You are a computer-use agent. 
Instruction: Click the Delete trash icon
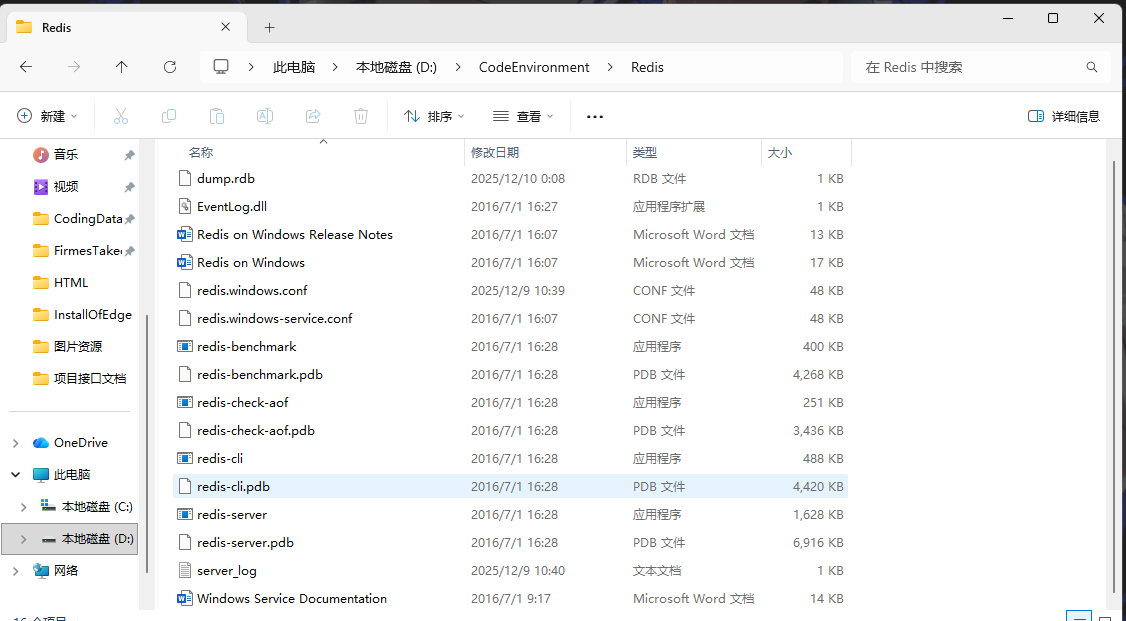tap(361, 116)
